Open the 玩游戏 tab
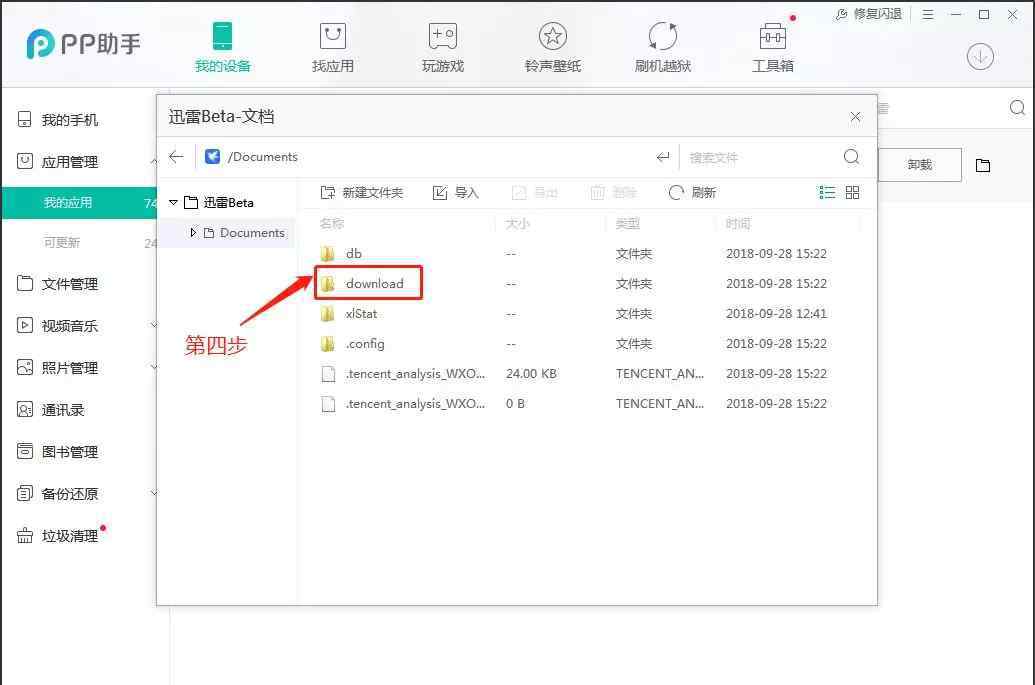The height and width of the screenshot is (685, 1035). (x=442, y=46)
